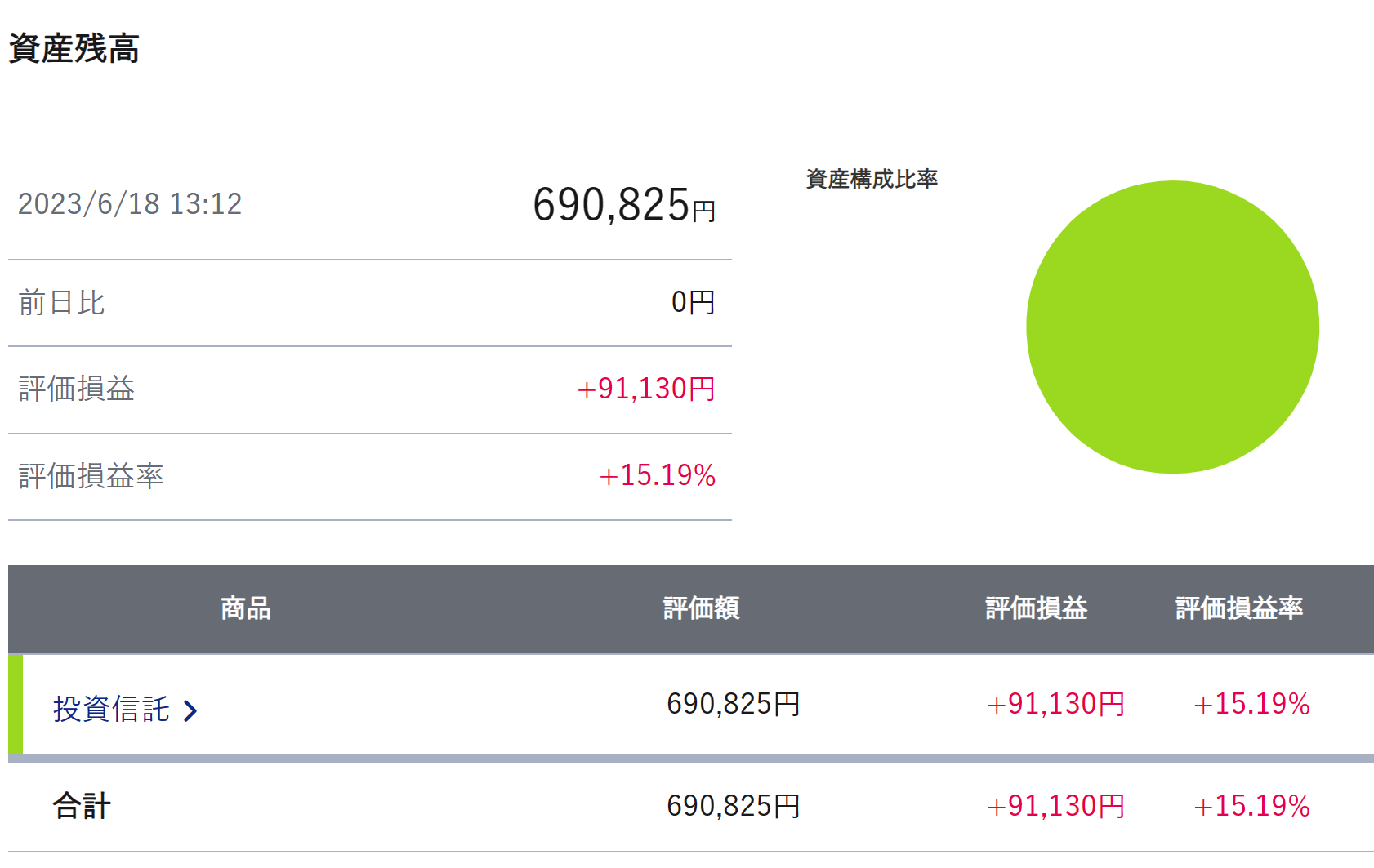
Task: Click the +91,130円 value in summary panel
Action: 645,389
